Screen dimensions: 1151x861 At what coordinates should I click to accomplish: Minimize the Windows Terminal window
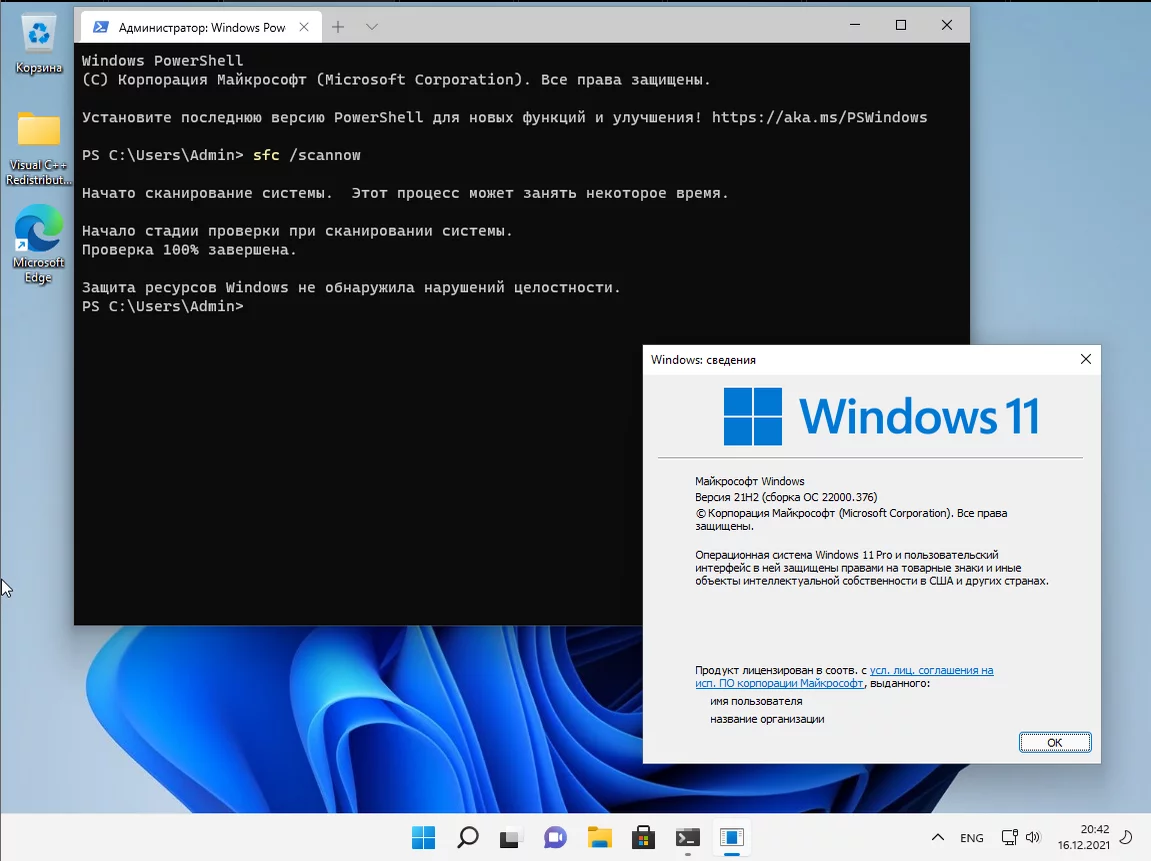point(854,25)
